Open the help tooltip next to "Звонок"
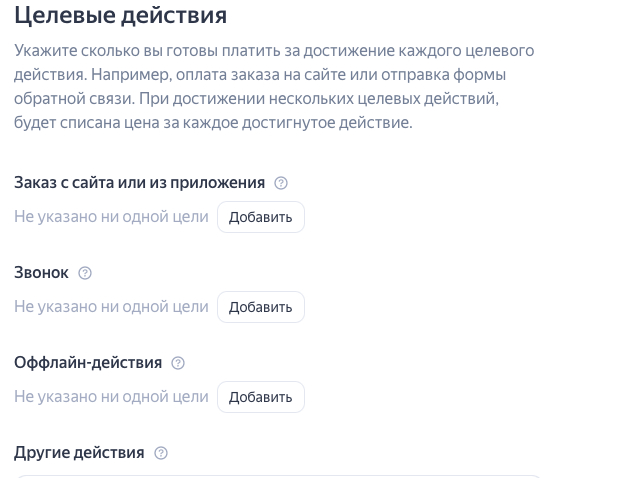621x478 pixels. (85, 273)
